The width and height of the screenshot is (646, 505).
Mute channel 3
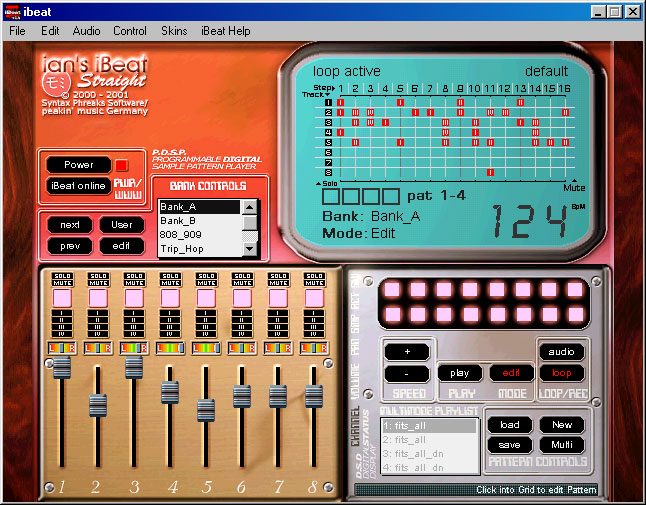tap(135, 283)
